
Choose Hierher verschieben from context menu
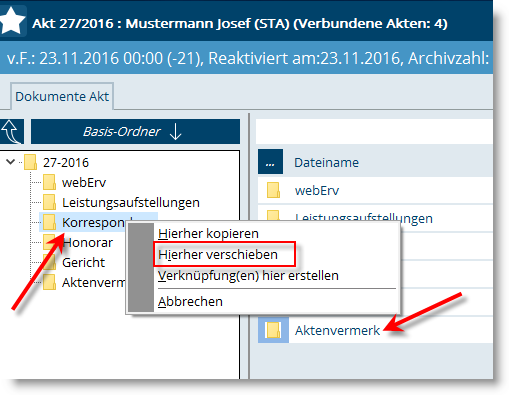[x=218, y=255]
